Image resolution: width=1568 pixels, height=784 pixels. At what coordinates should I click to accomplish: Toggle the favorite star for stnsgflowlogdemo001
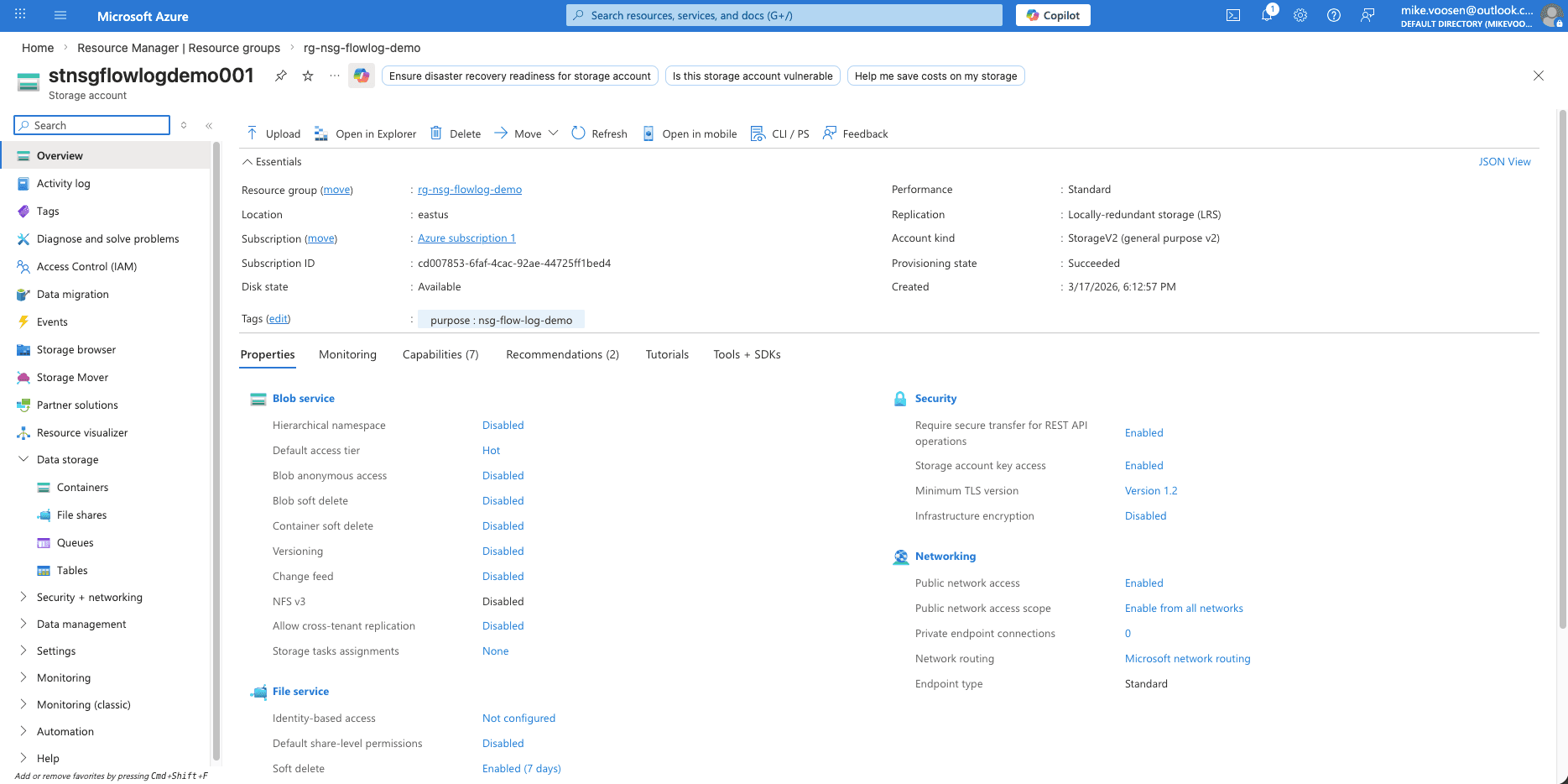click(x=307, y=75)
